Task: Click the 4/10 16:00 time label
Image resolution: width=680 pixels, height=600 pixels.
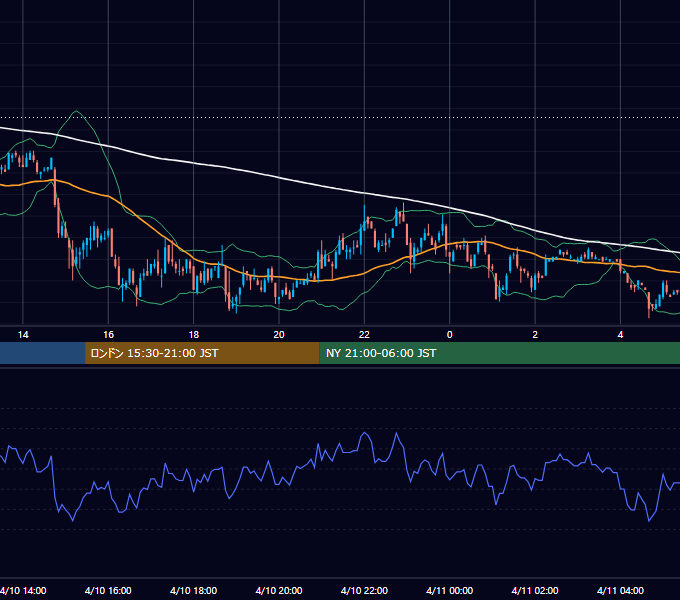Action: click(108, 590)
